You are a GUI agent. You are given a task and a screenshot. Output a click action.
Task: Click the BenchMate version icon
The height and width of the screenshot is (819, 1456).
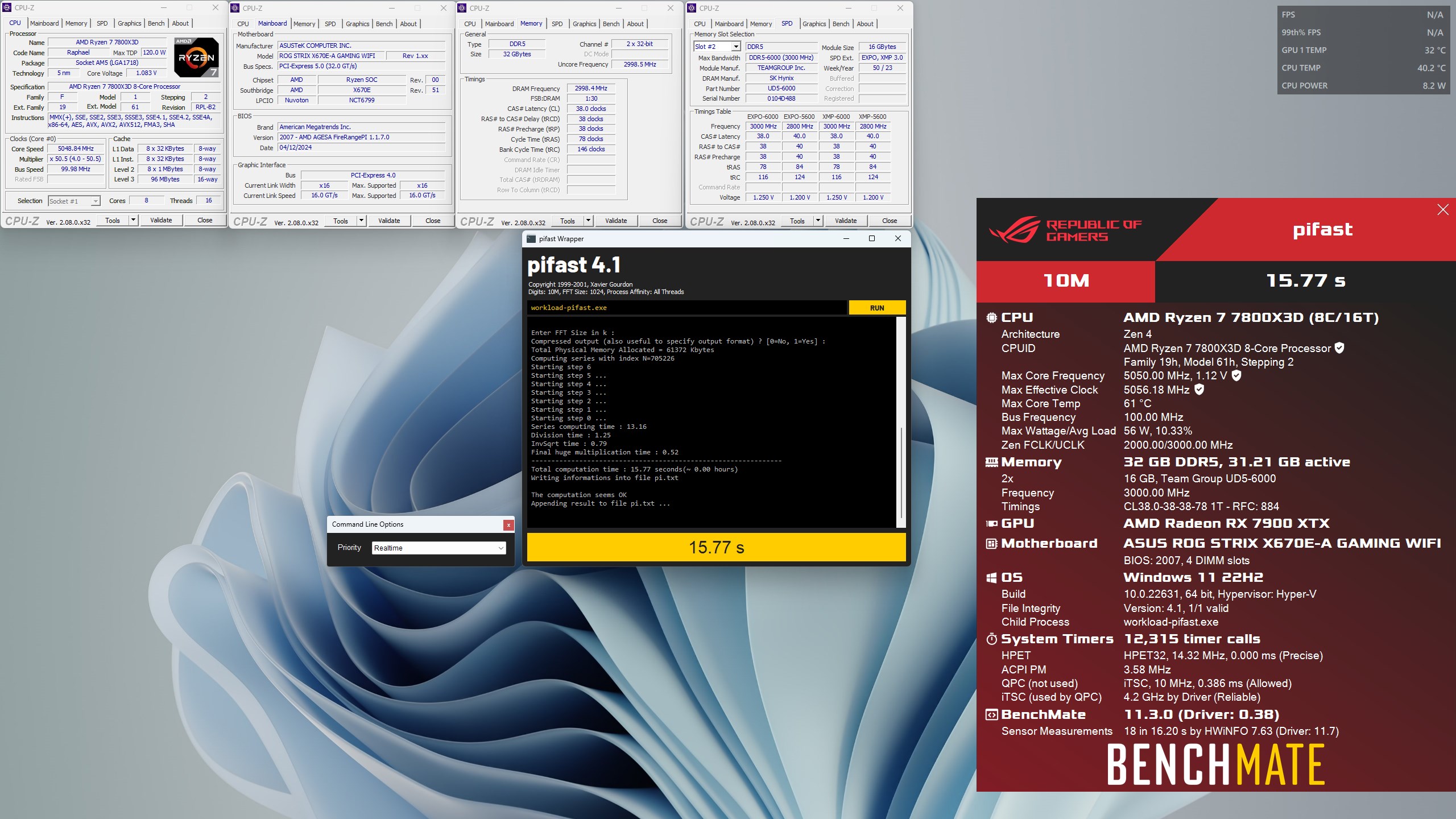click(991, 715)
